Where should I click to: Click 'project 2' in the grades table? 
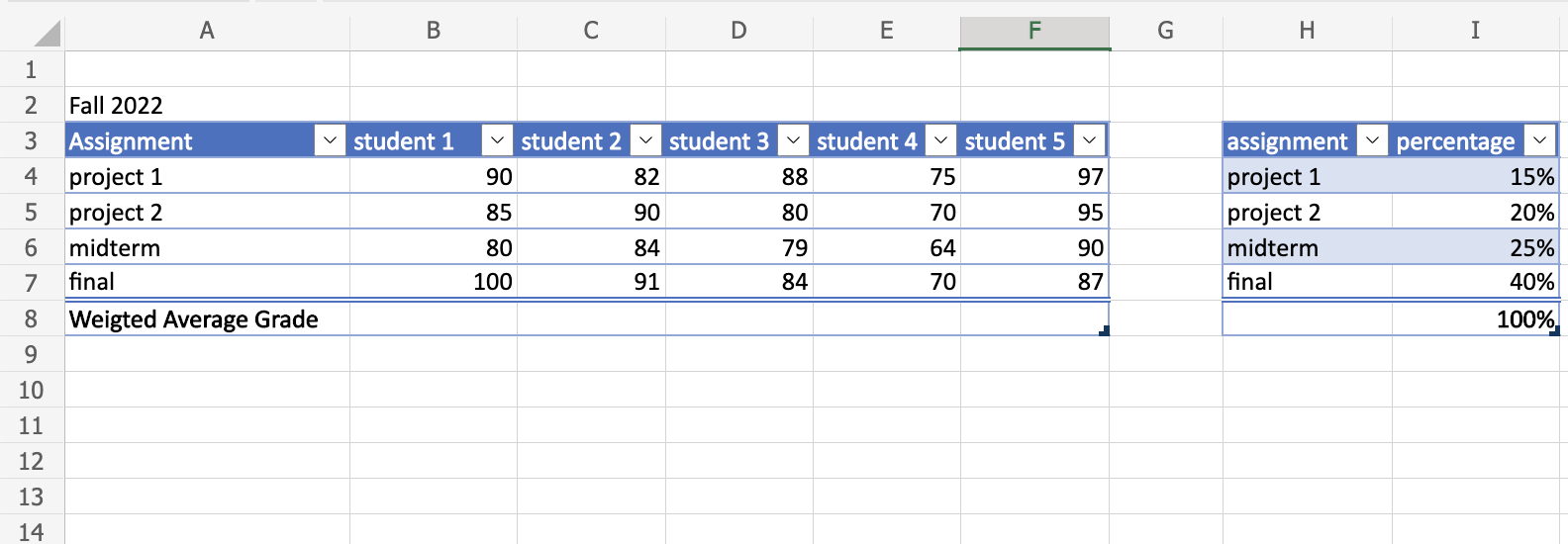click(x=207, y=212)
